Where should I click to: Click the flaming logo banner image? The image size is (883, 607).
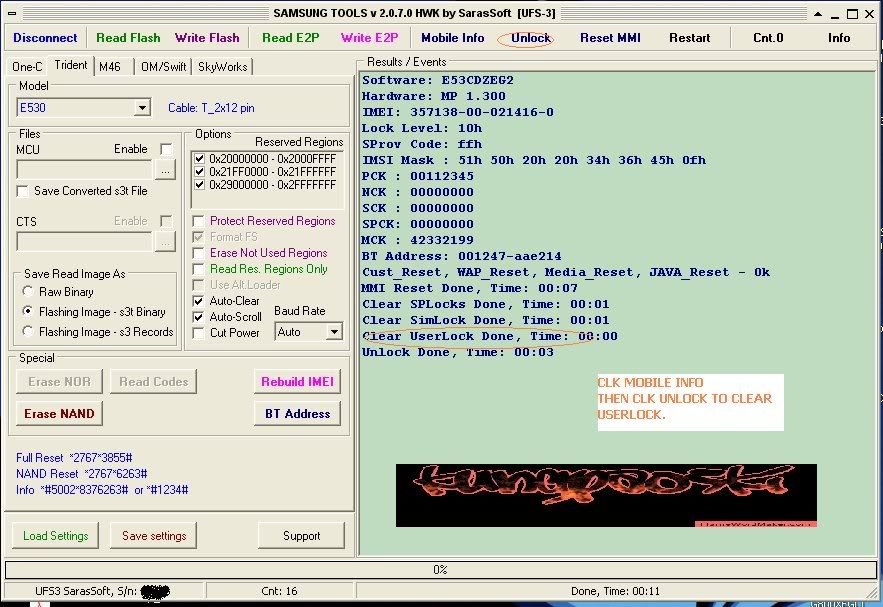(606, 496)
